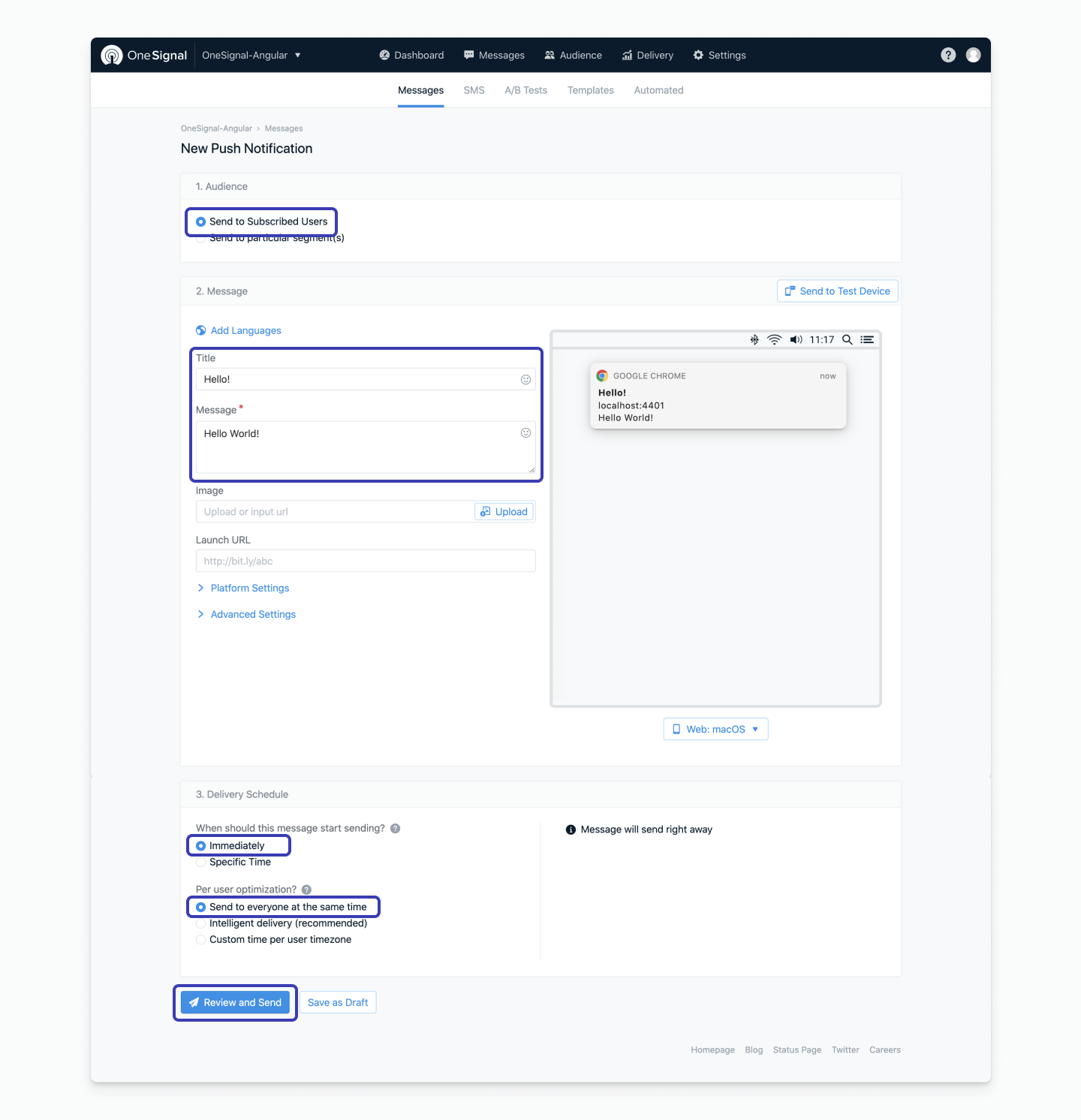Click the emoji picker in Title field
This screenshot has height=1120, width=1081.
[x=525, y=380]
